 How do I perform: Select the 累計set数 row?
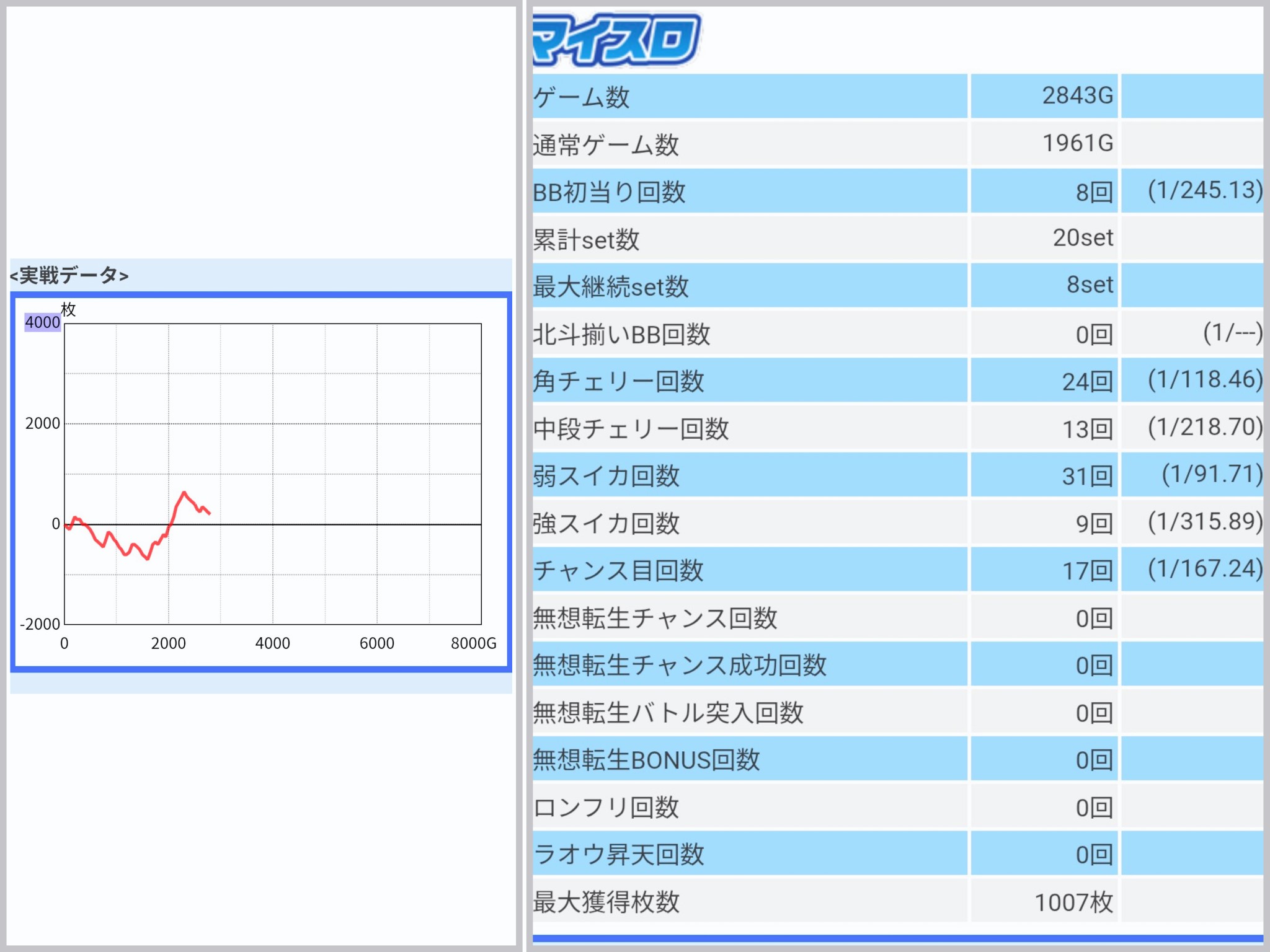point(586,239)
